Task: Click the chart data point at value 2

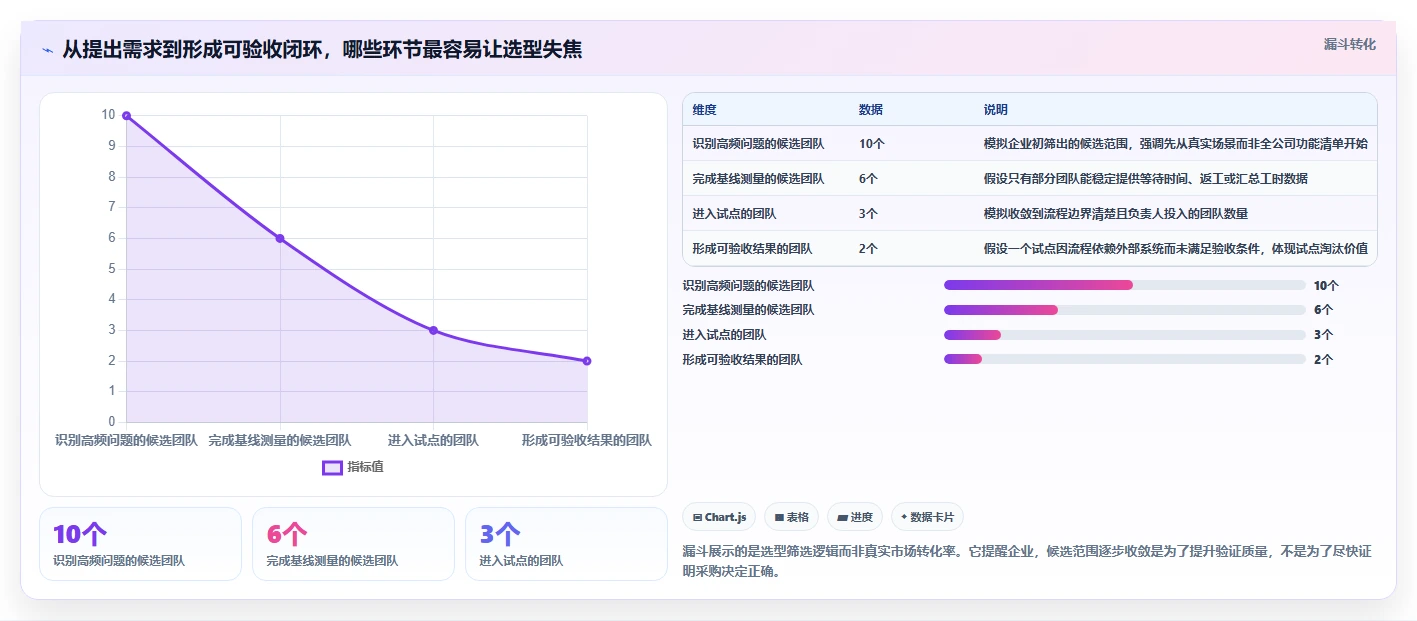Action: 587,361
